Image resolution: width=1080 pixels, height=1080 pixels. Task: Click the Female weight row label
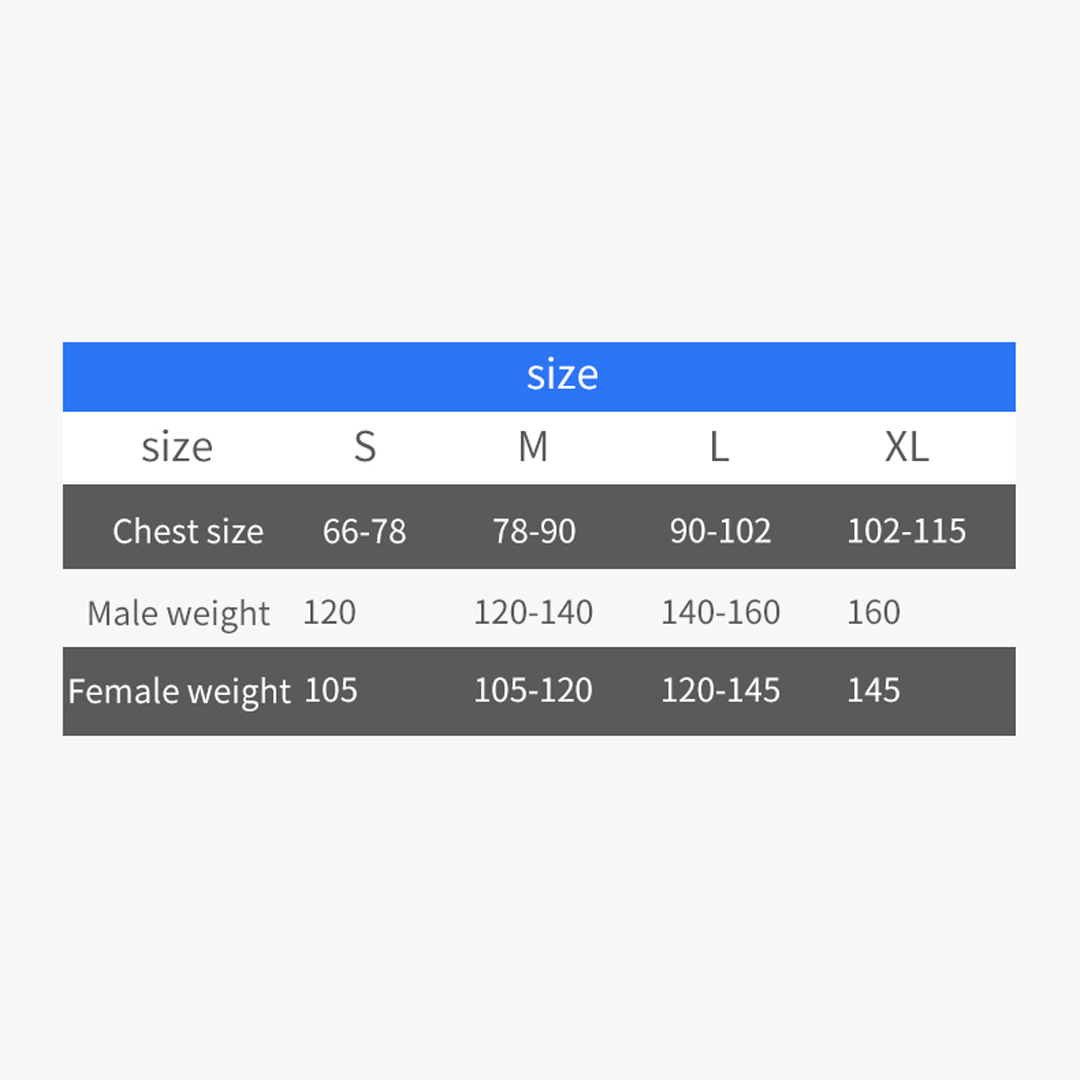(179, 691)
